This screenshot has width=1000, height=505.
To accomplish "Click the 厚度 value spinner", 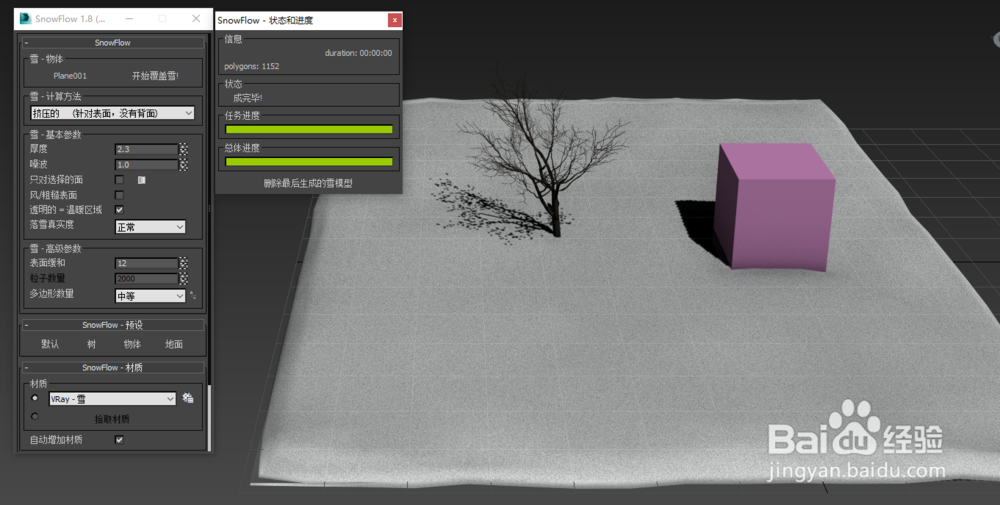I will point(184,149).
